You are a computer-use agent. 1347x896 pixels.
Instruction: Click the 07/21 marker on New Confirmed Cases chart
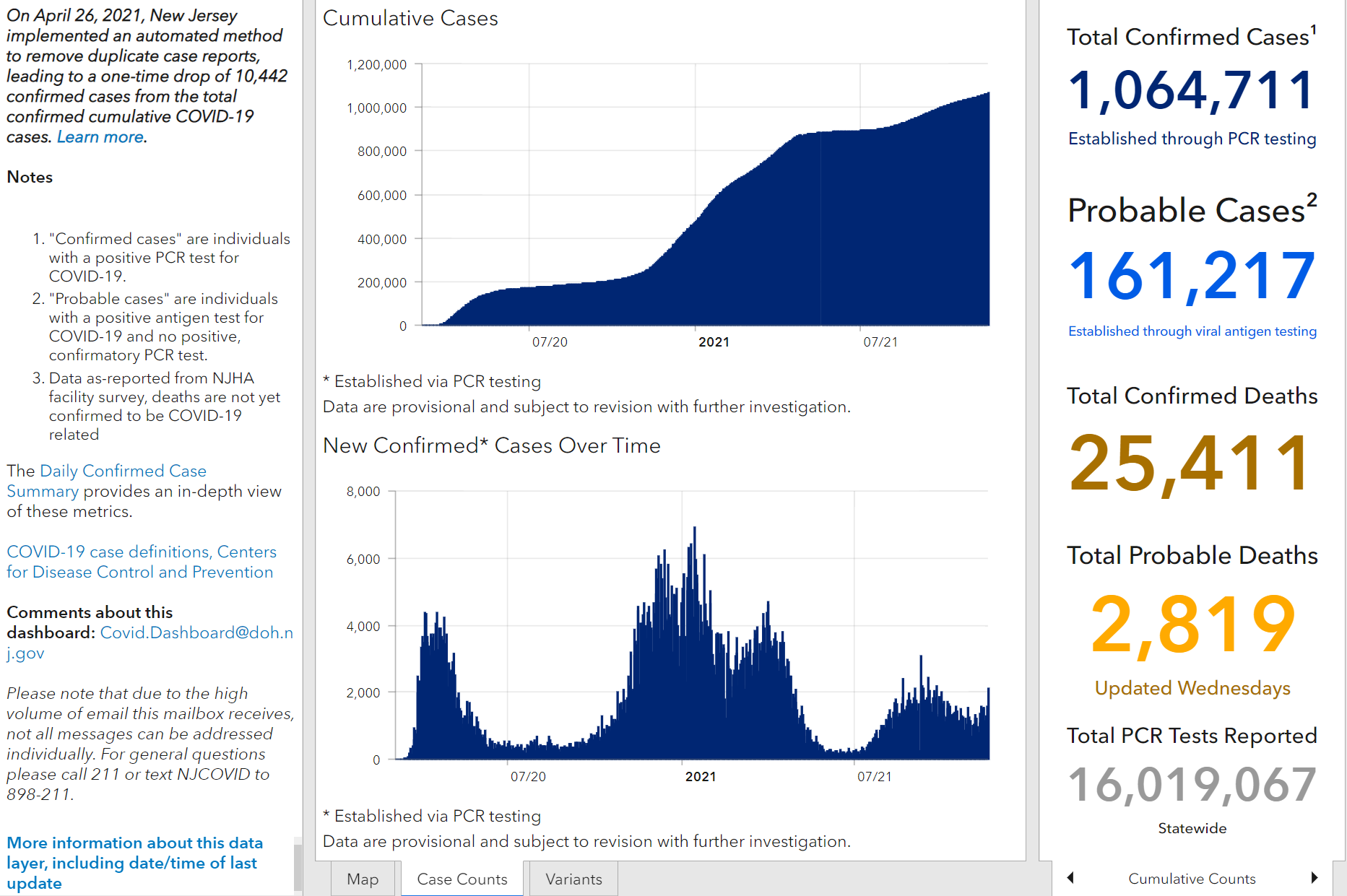(x=874, y=777)
